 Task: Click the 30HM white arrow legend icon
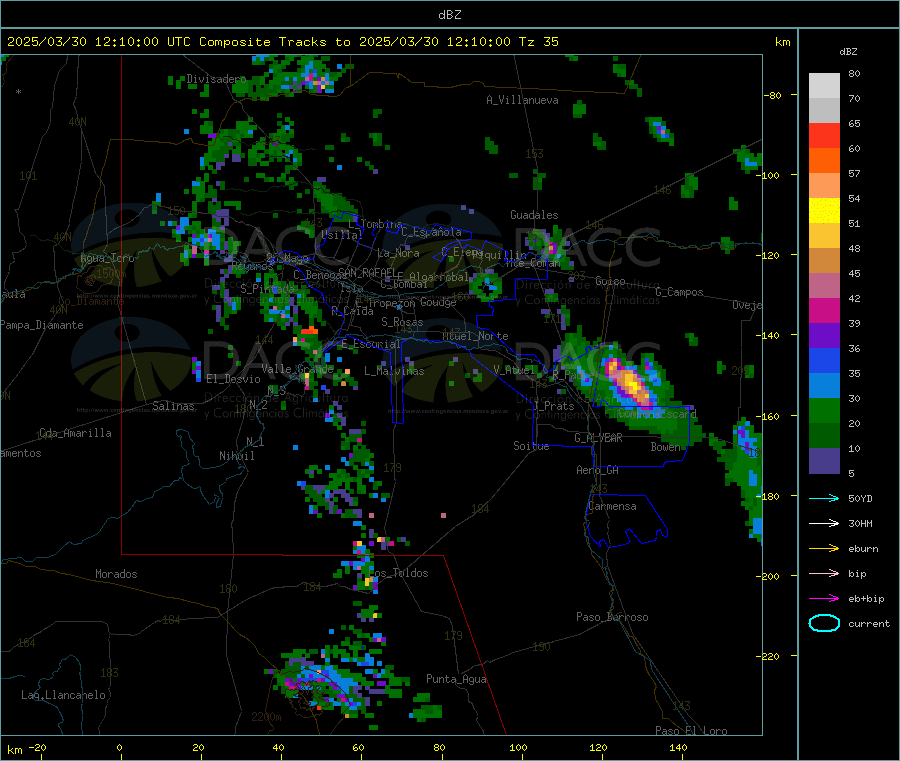pos(824,523)
